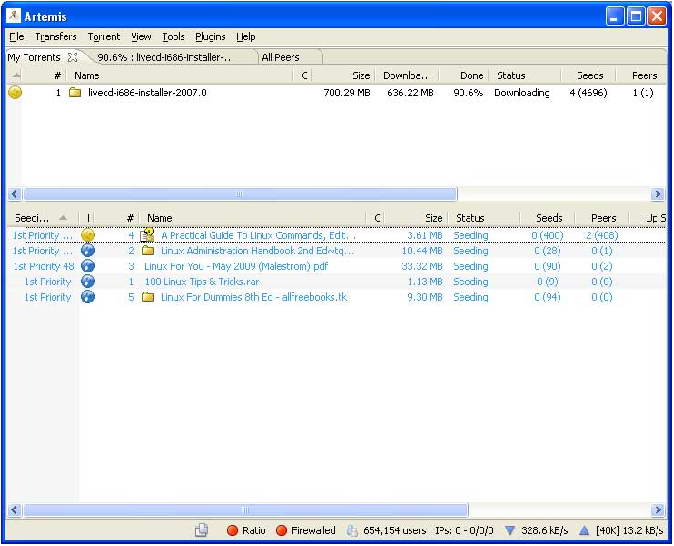Viewport: 674px width, 546px height.
Task: Switch to the All Peers tab
Action: click(x=280, y=57)
